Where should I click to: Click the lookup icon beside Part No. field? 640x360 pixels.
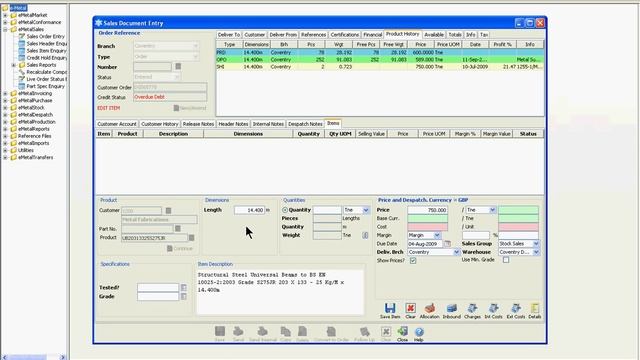click(x=178, y=229)
